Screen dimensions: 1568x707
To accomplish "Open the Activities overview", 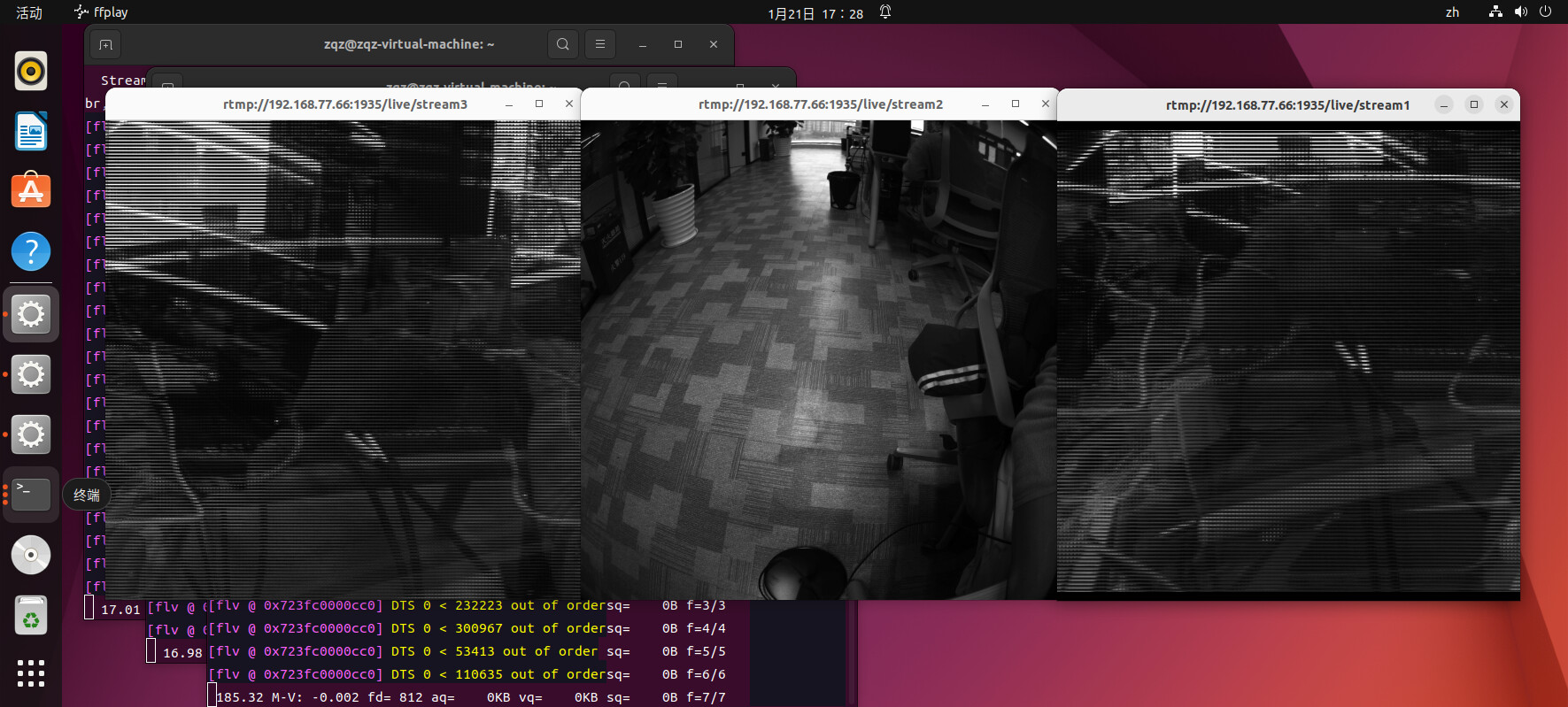I will click(x=29, y=12).
